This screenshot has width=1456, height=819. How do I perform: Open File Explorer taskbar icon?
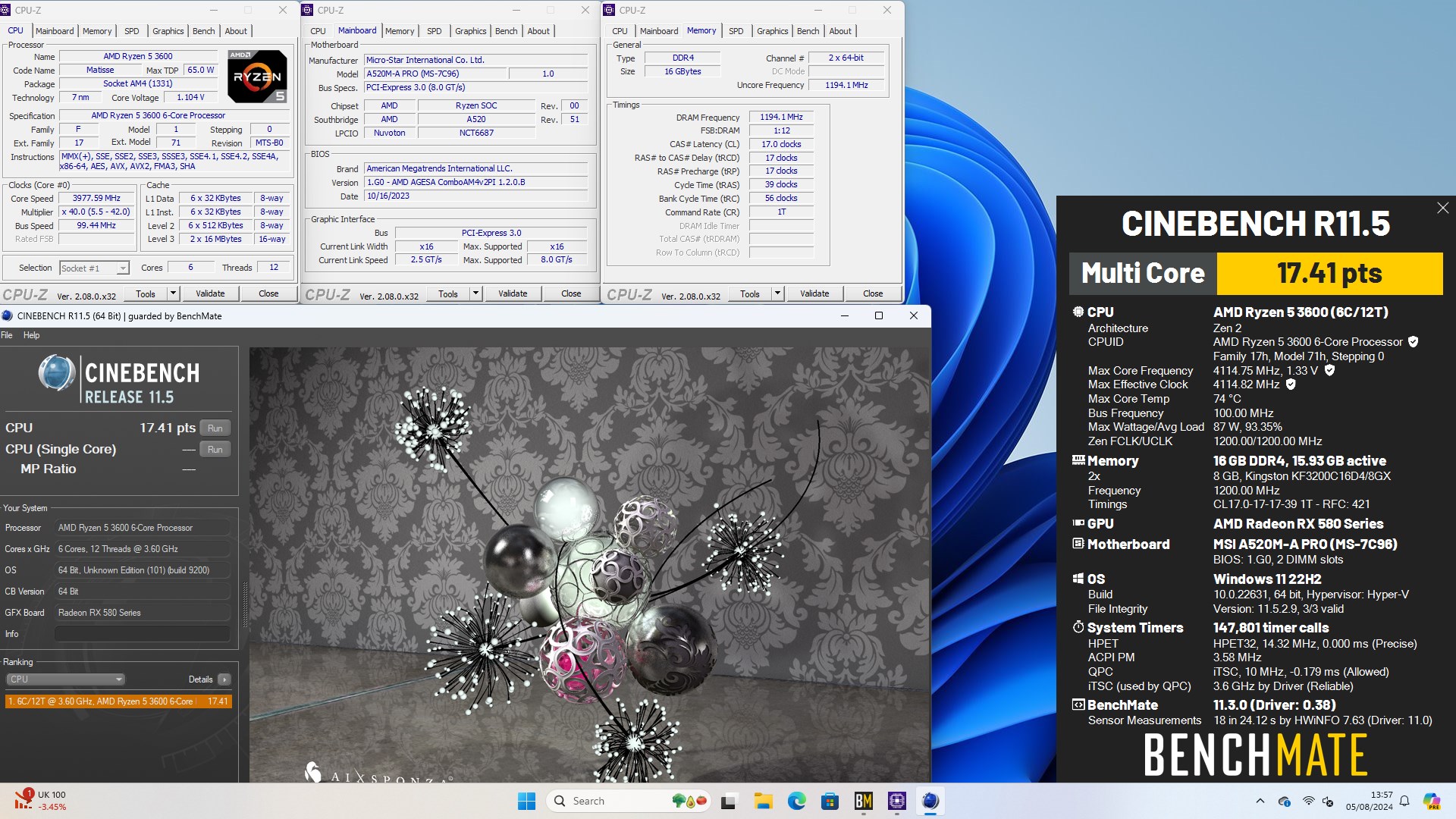(x=763, y=801)
